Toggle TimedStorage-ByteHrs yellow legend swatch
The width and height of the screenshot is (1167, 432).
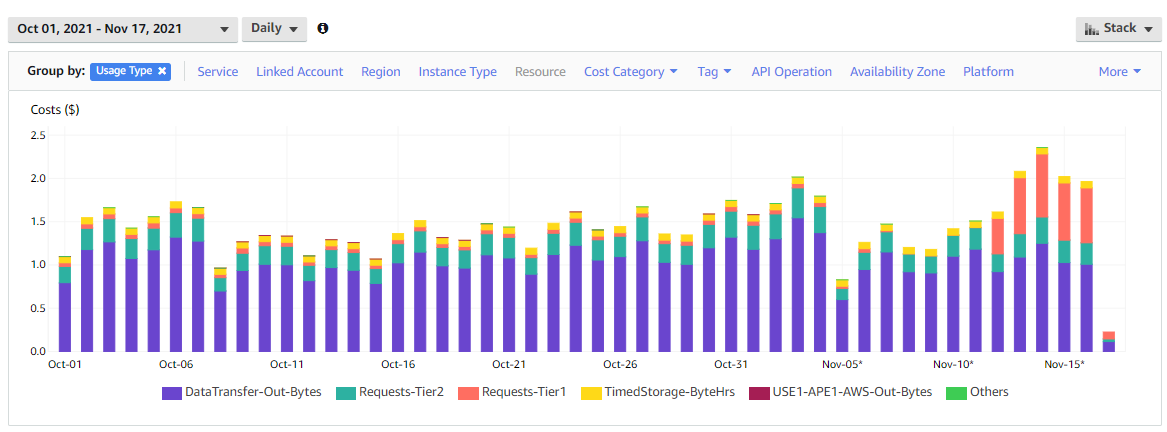tap(592, 393)
